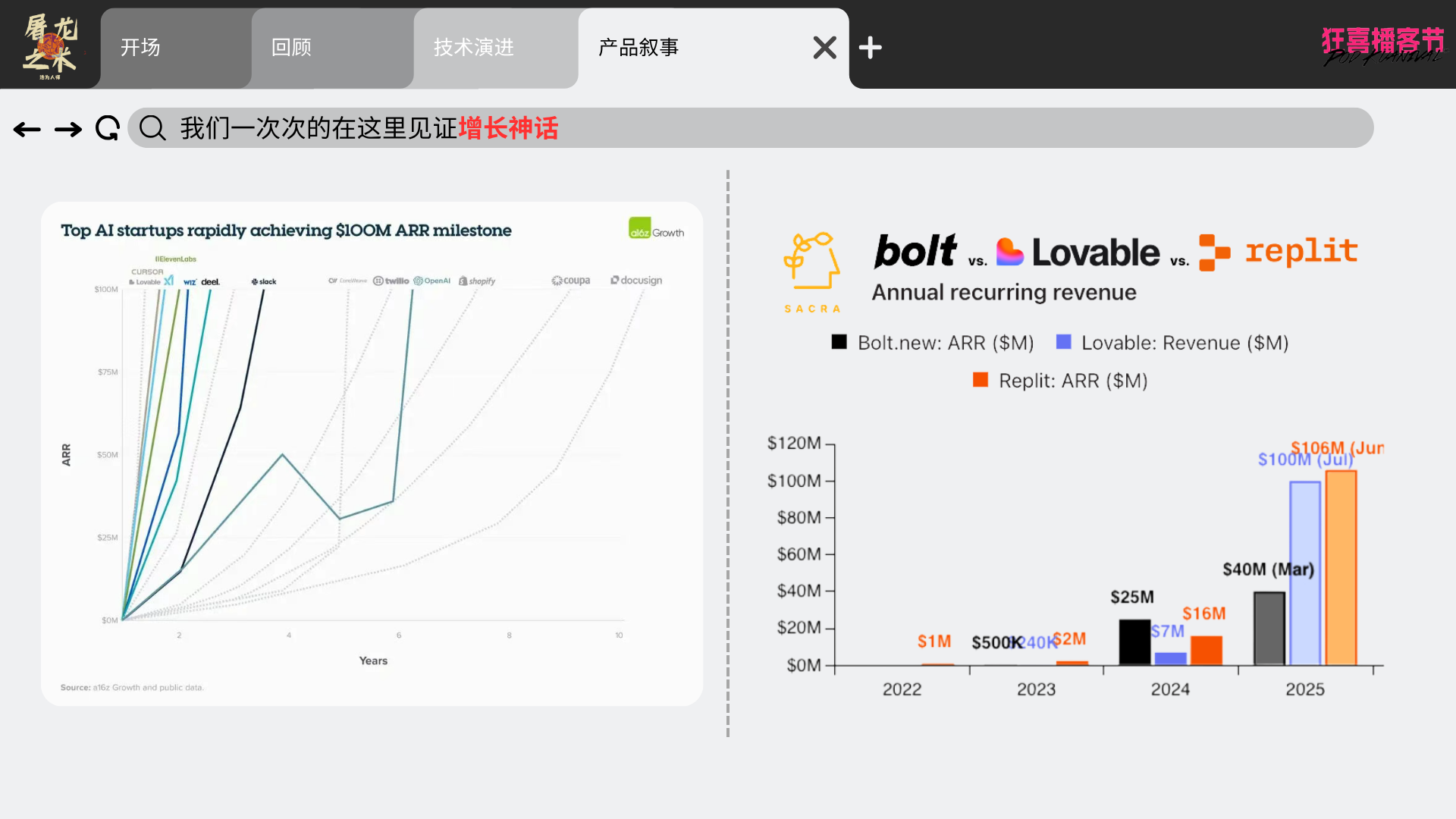Switch to the 开场 tab

141,48
